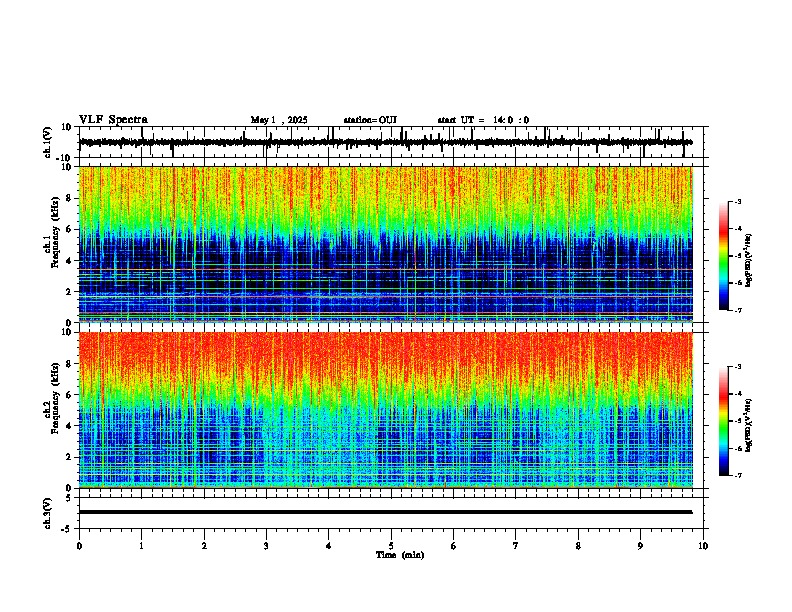Screen dimensions: 792x612
Task: Click the time axis tick label "9"
Action: pyautogui.click(x=640, y=546)
